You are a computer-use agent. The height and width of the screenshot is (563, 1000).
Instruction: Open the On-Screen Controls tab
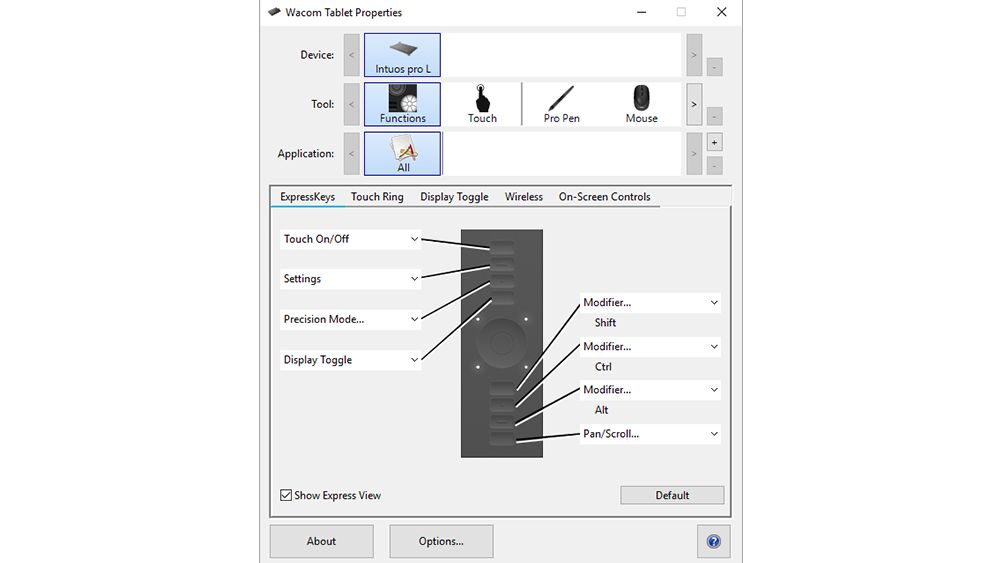[x=605, y=197]
